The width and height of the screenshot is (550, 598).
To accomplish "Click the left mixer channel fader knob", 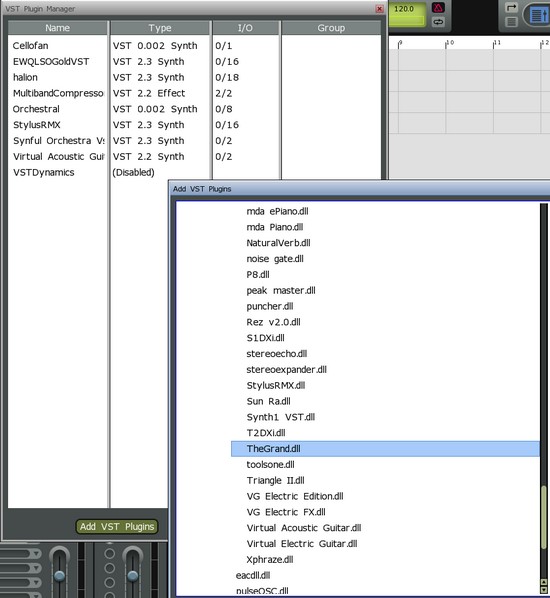I will (60, 575).
